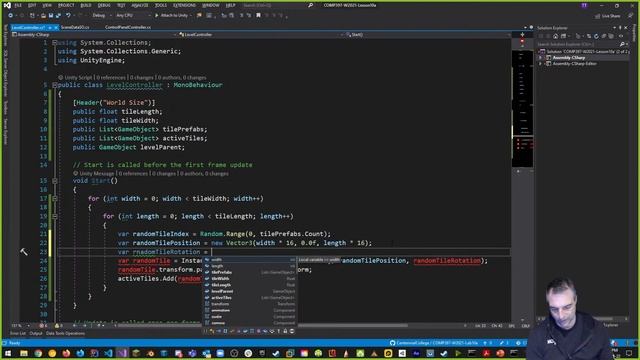Click the Live Share button
The image size is (640, 360).
click(x=608, y=16)
